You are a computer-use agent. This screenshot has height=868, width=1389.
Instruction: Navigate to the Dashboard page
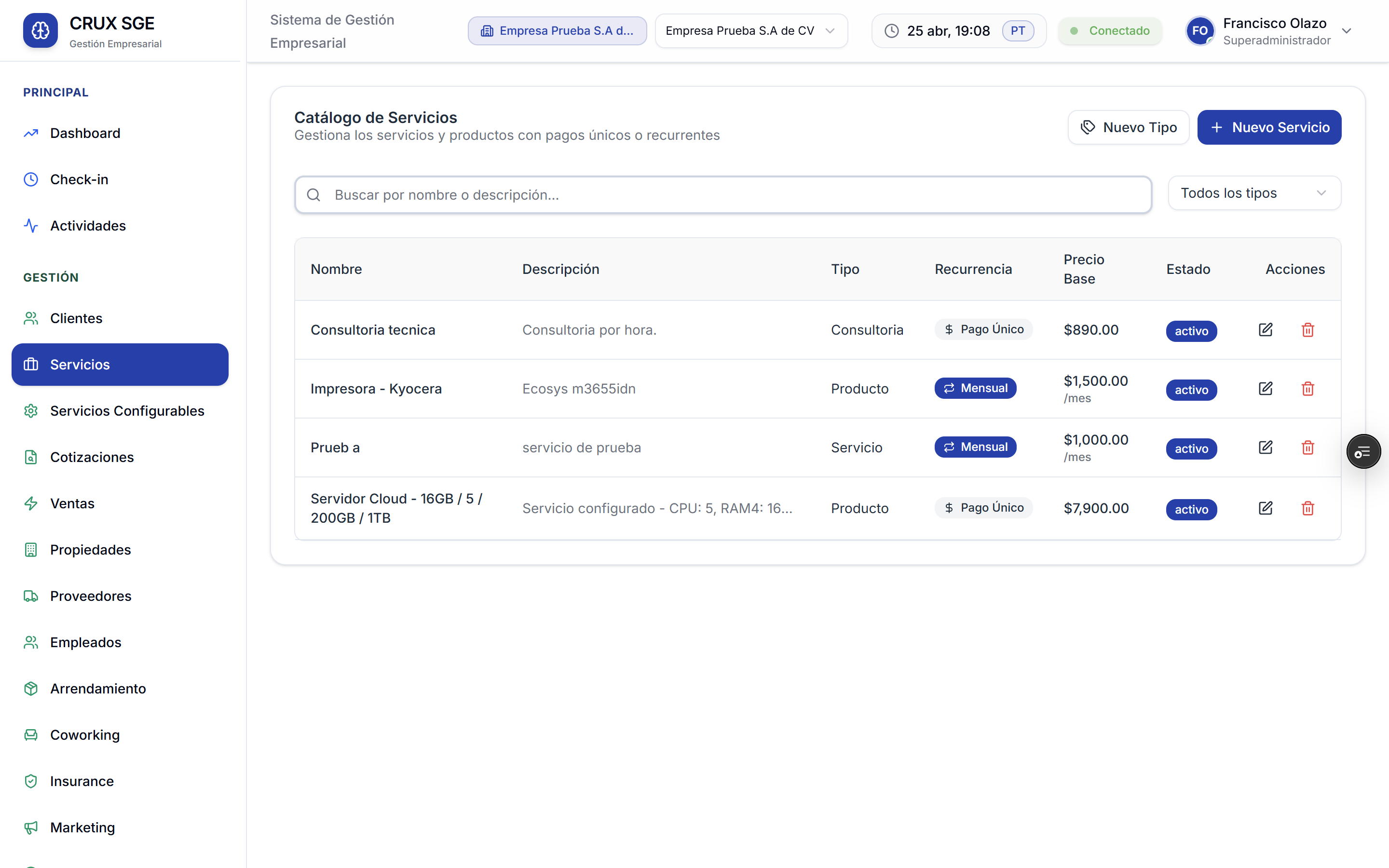pos(85,133)
